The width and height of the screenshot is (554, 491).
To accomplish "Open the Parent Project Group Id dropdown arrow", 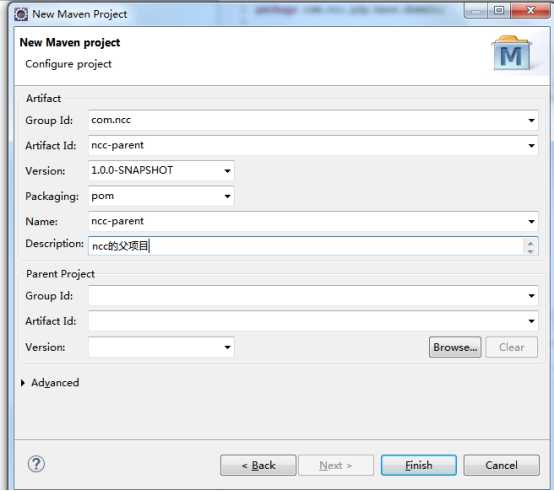I will click(531, 296).
